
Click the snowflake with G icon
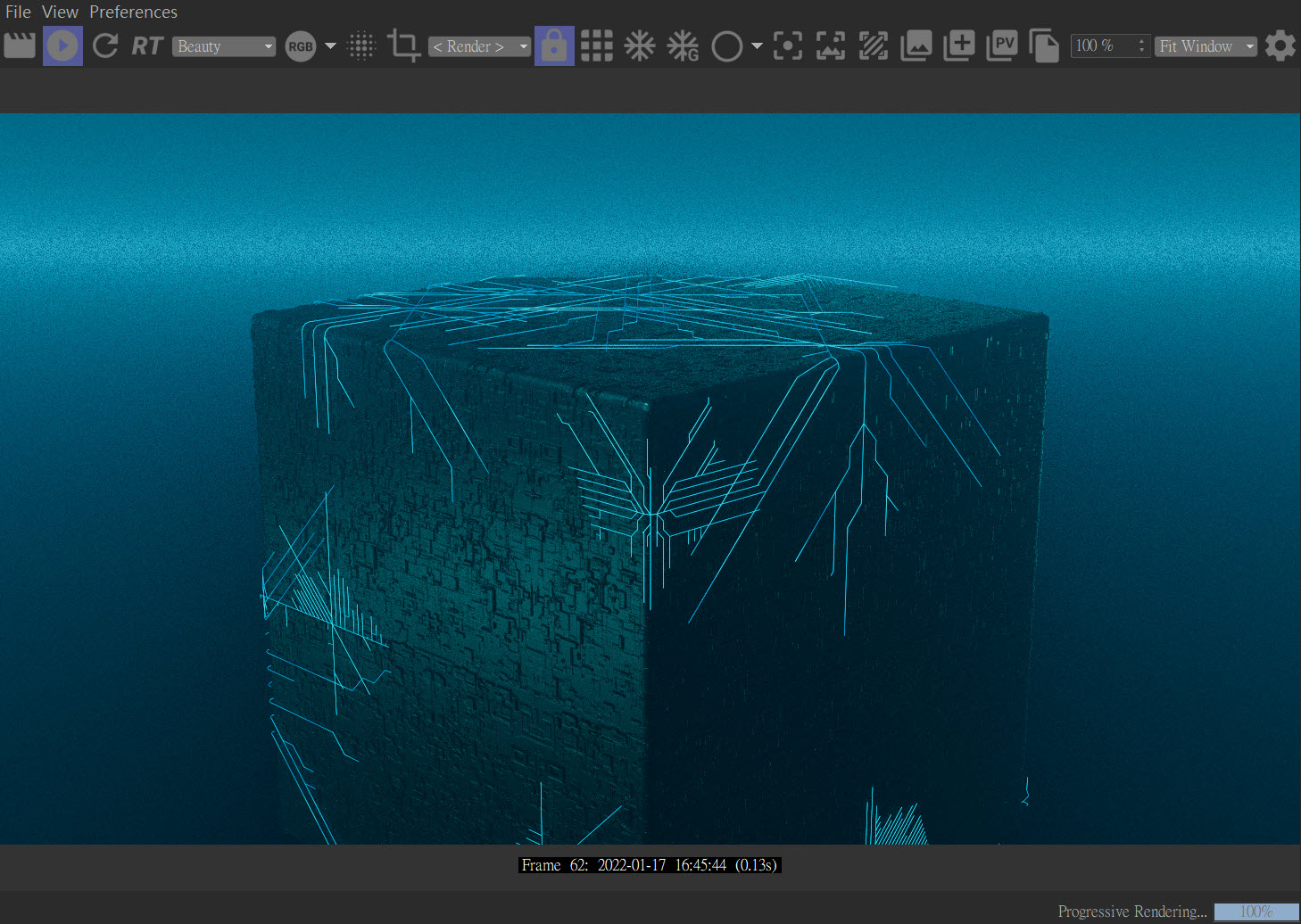pyautogui.click(x=683, y=45)
